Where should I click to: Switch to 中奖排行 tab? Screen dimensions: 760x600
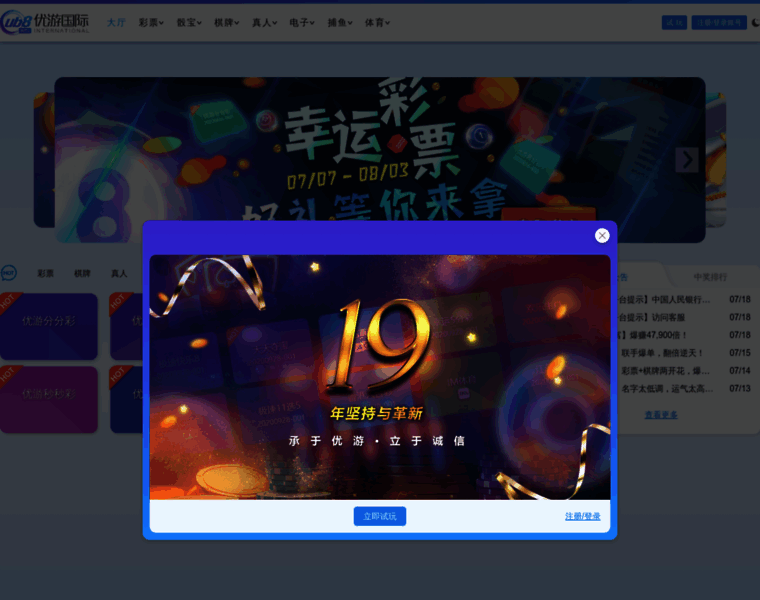pos(710,277)
